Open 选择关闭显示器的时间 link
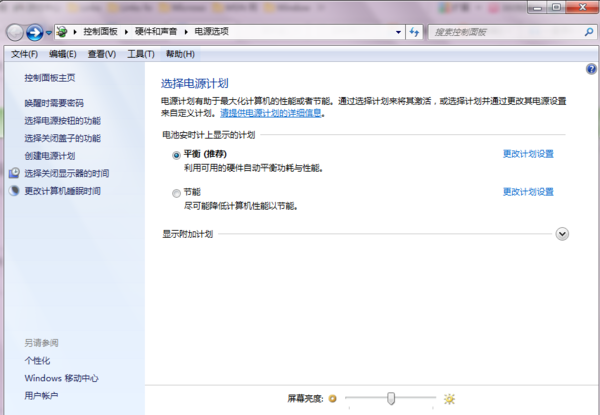 point(67,173)
